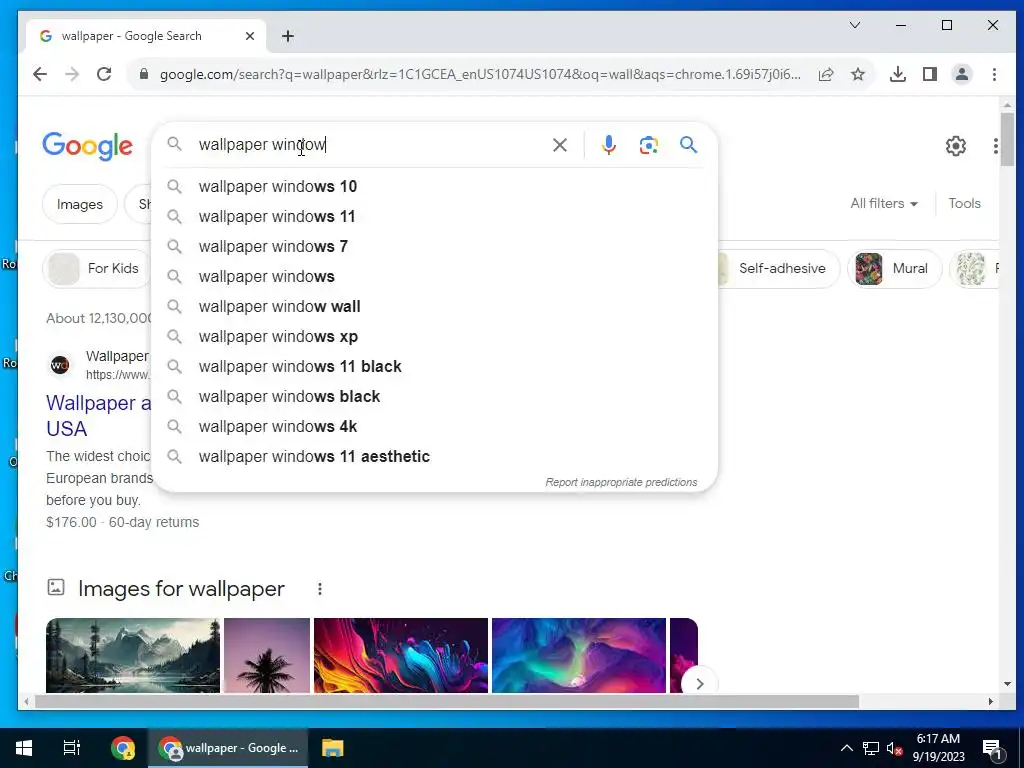The image size is (1024, 768).
Task: Click the wallpaper Google window taskbar button
Action: point(229,748)
